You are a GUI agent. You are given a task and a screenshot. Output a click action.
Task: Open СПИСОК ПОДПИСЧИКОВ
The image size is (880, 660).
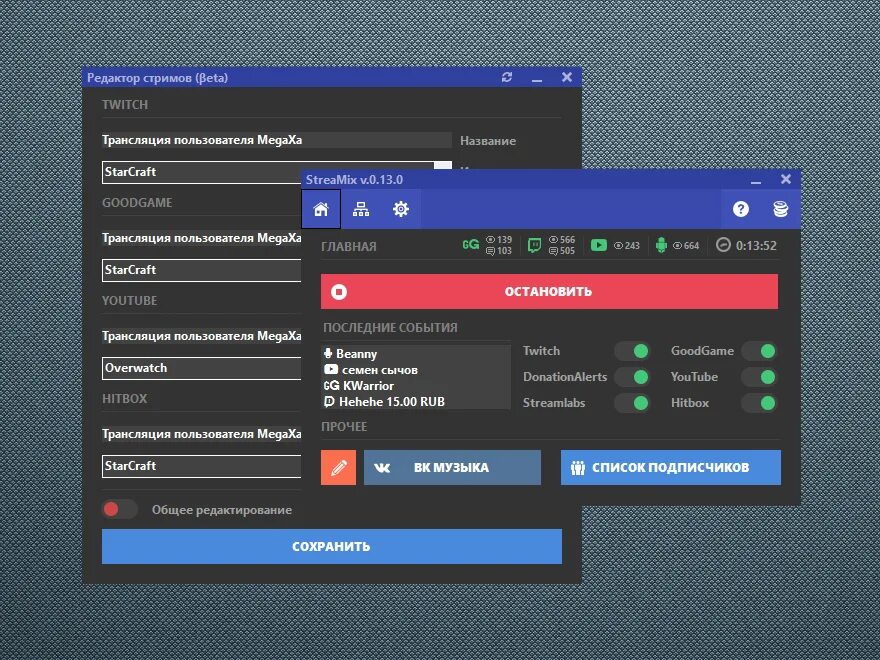coord(671,467)
